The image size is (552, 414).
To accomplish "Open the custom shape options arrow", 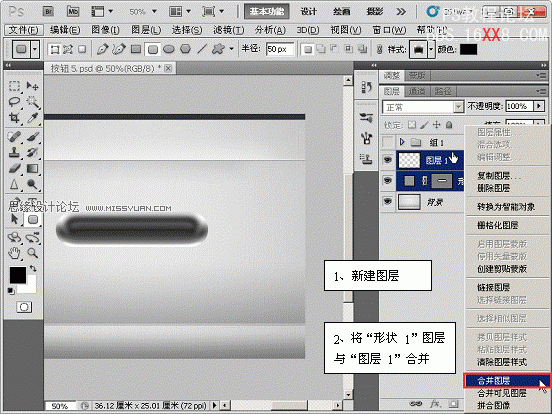I will (231, 49).
